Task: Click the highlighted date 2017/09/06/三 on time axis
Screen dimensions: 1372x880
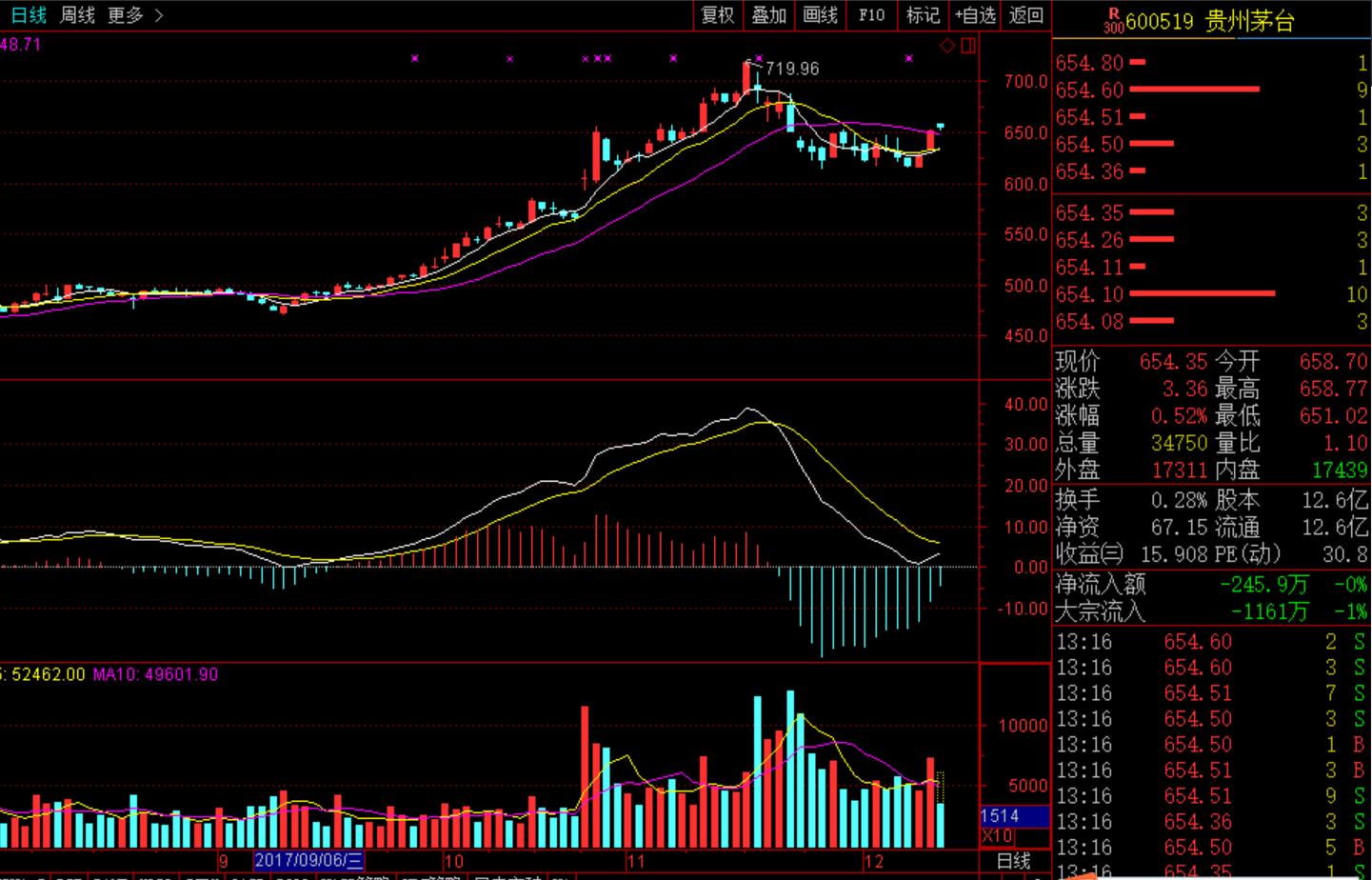Action: tap(308, 860)
